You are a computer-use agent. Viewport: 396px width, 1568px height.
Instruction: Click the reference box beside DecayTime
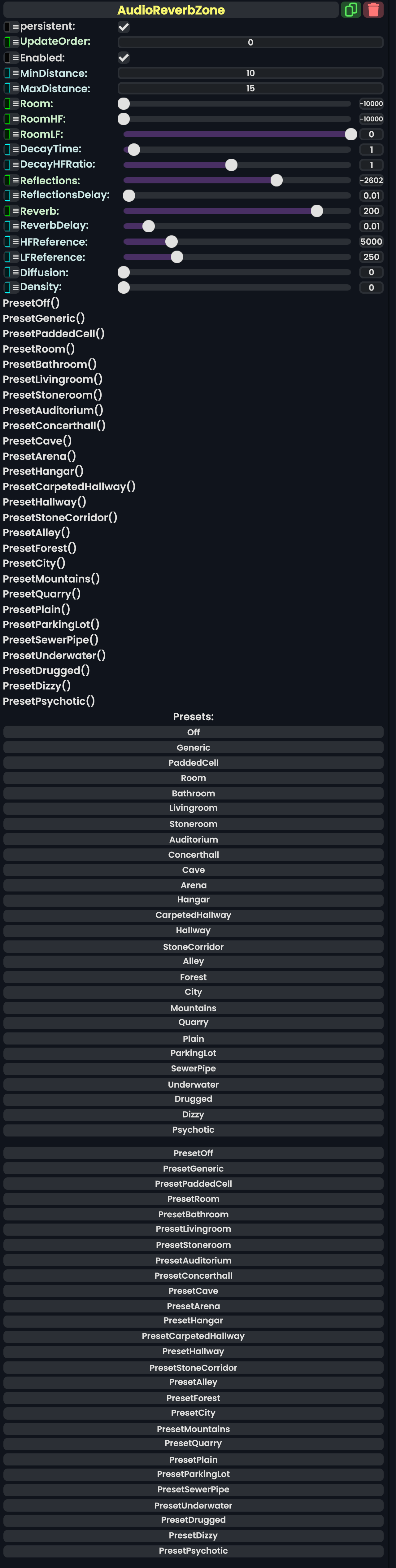pos(7,149)
